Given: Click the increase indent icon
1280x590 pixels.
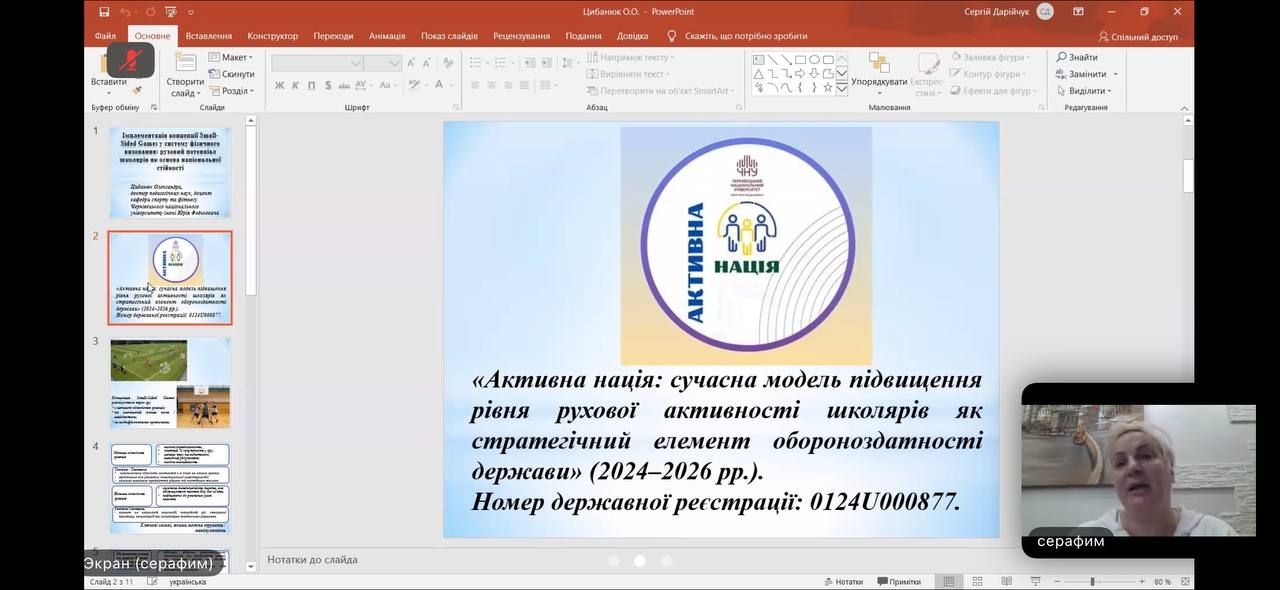Looking at the screenshot, I should pyautogui.click(x=547, y=62).
